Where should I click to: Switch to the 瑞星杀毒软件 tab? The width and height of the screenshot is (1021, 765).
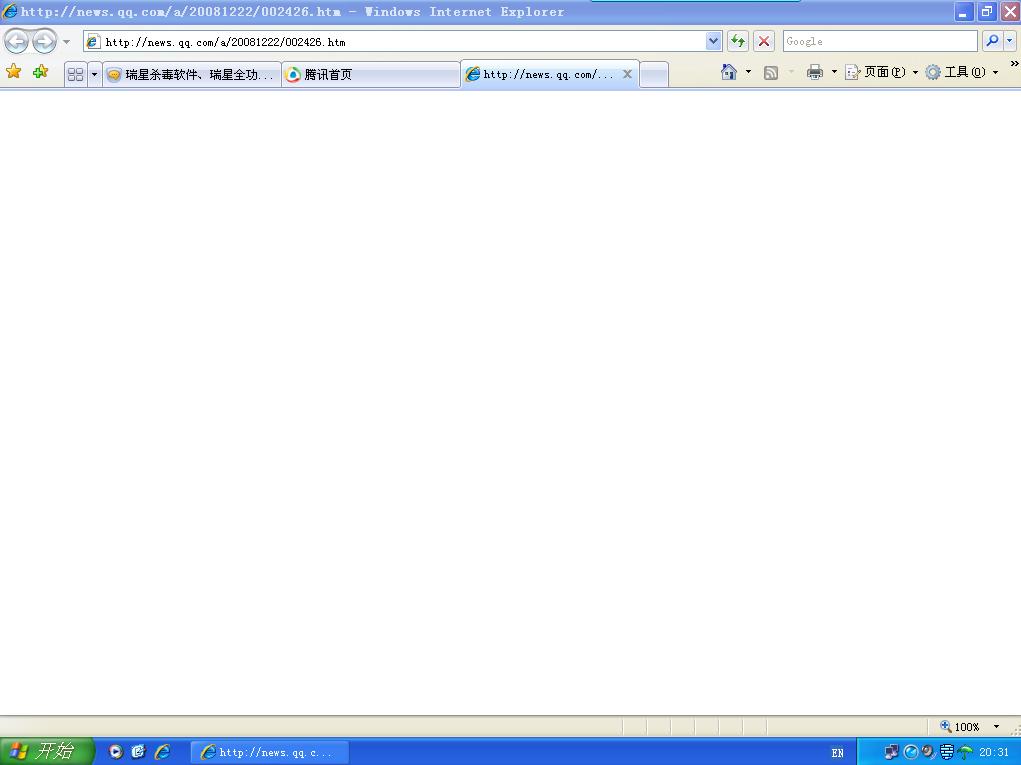[192, 74]
